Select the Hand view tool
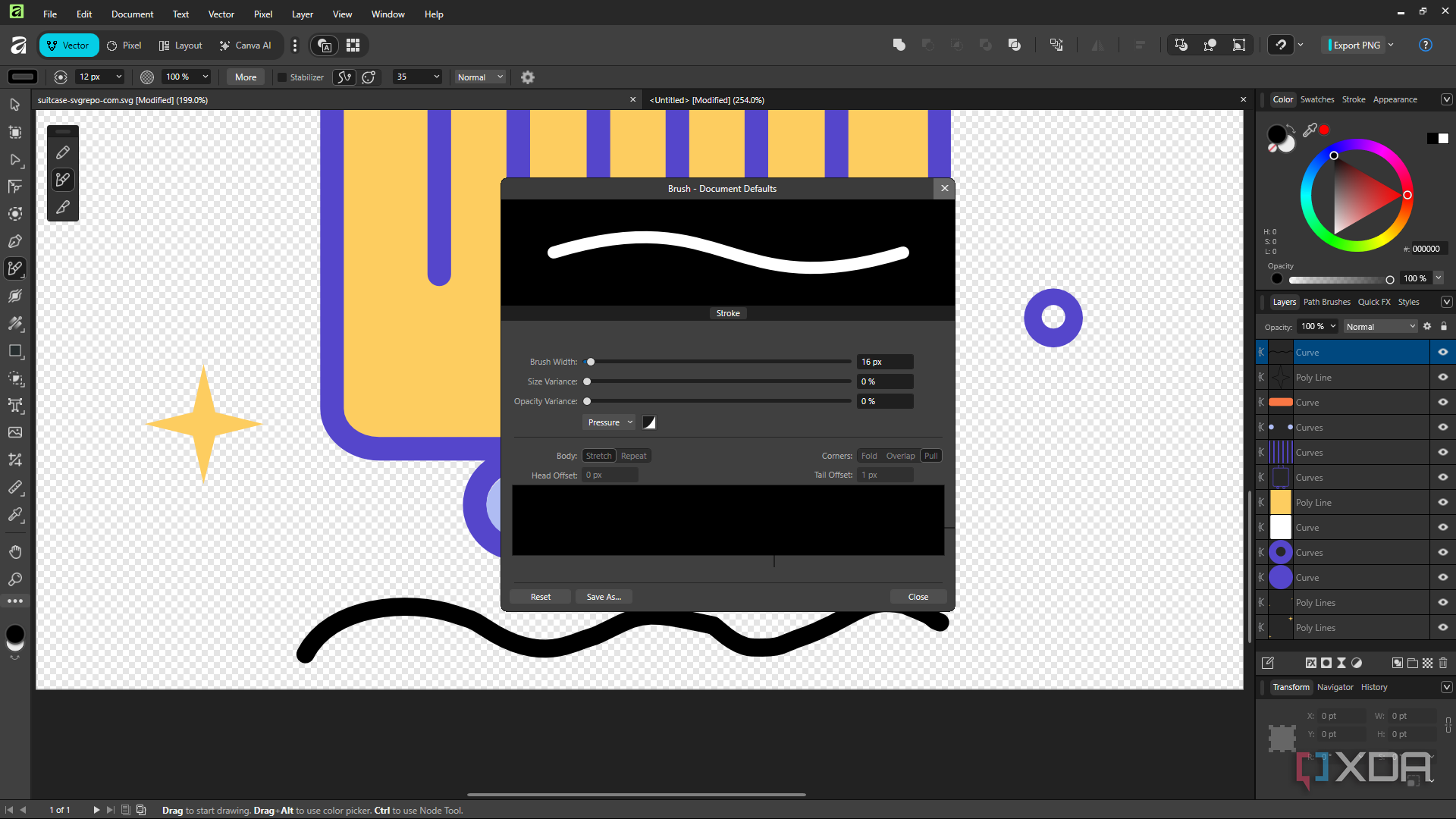 [x=14, y=552]
